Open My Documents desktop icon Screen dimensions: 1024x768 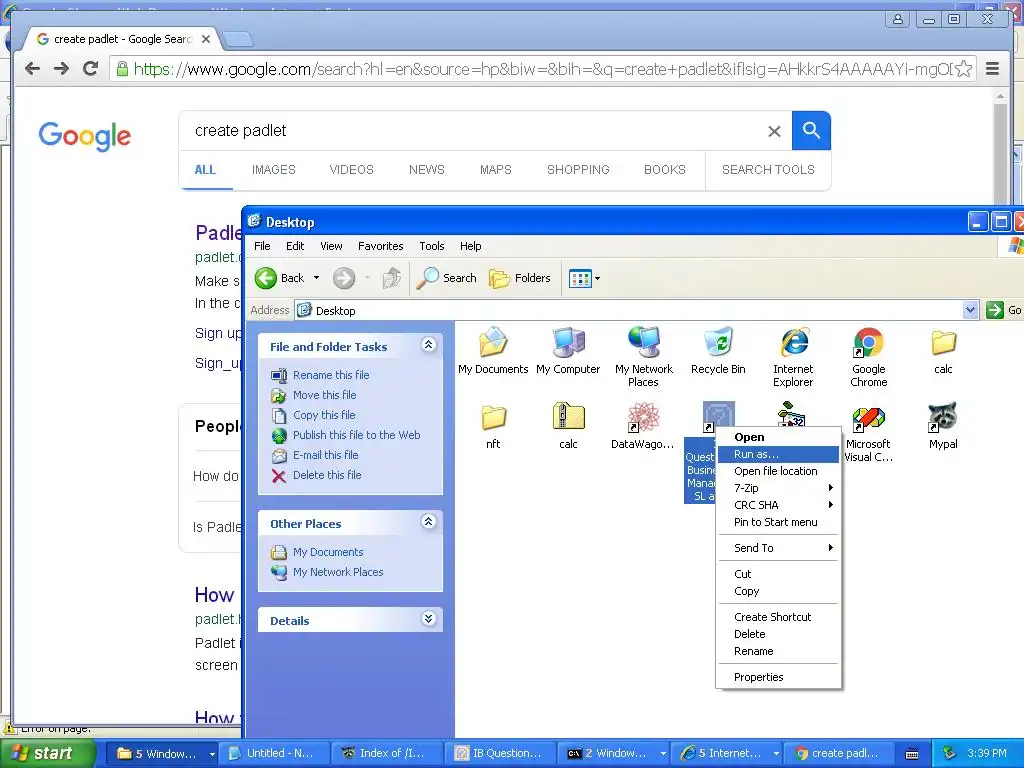(x=493, y=351)
